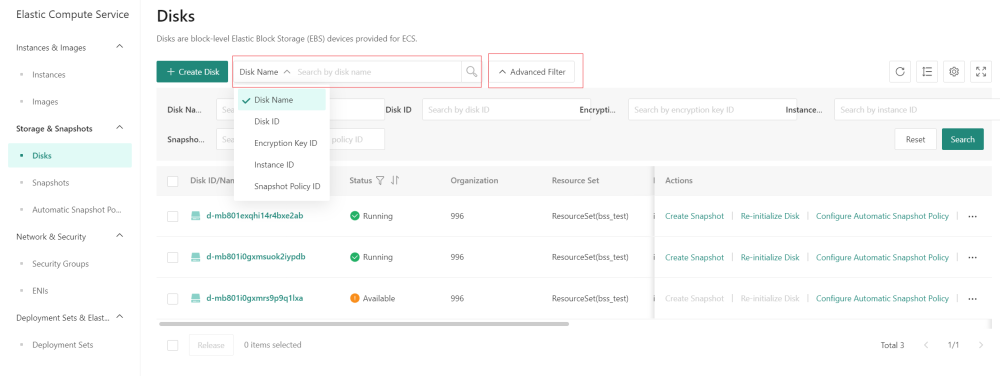Screen dimensions: 1000x376
Task: Collapse the Advanced Filter panel
Action: [x=532, y=72]
